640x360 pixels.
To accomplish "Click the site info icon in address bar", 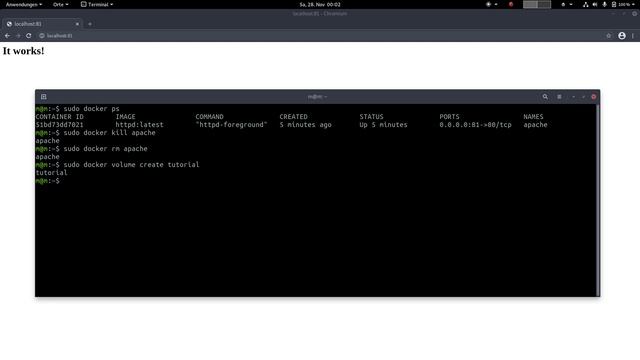I will 42,36.
